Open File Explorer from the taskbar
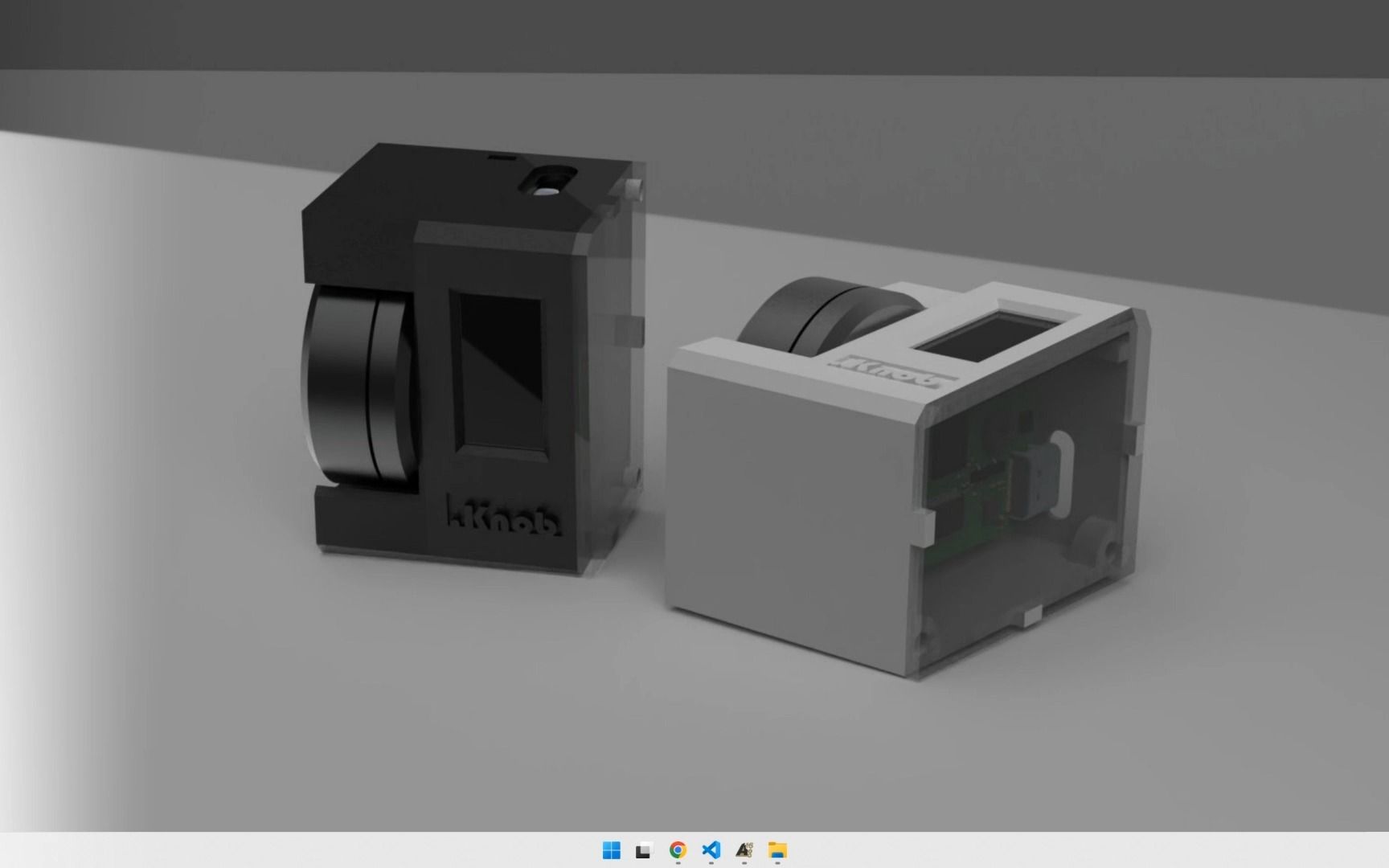 coord(777,850)
